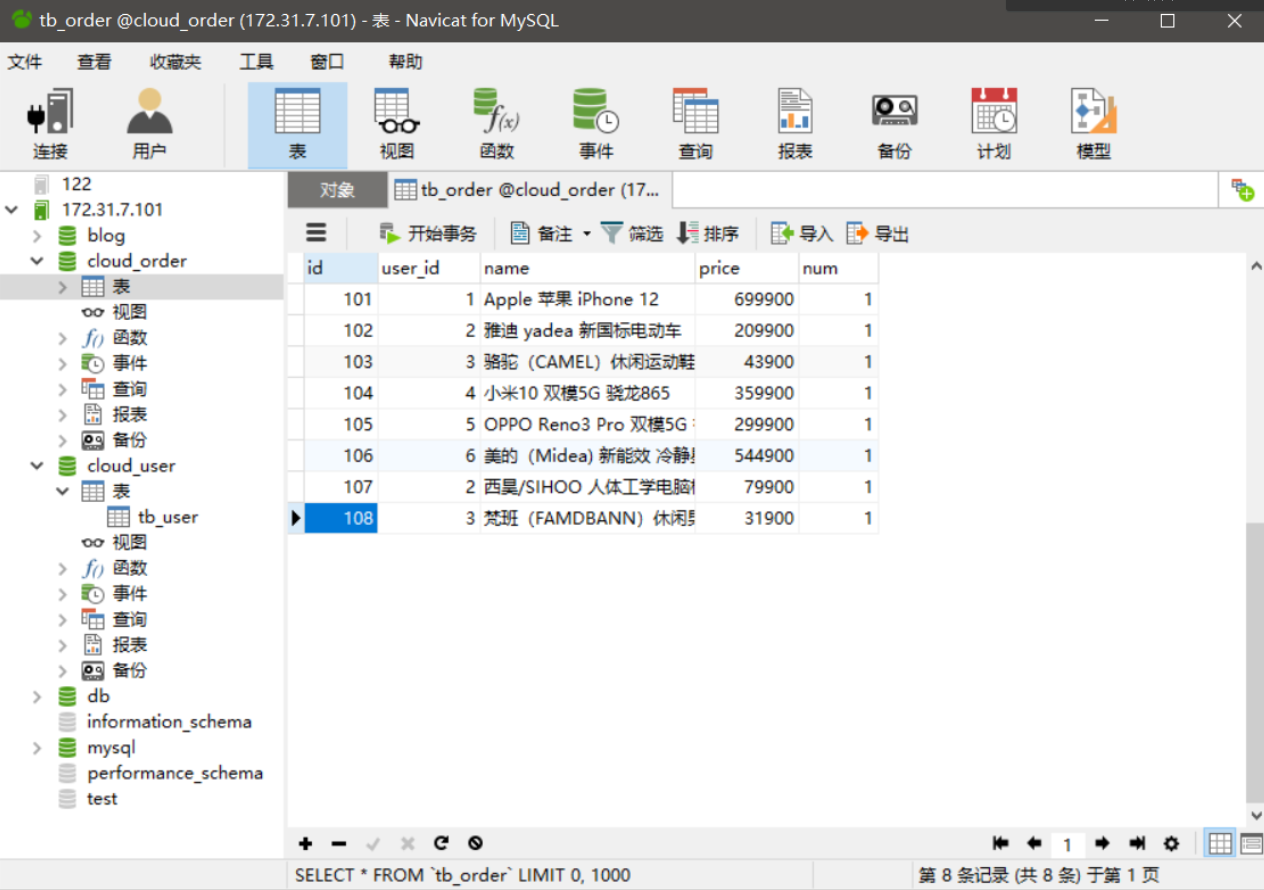This screenshot has width=1264, height=890.
Task: Collapse the cloud_order database
Action: pyautogui.click(x=37, y=261)
